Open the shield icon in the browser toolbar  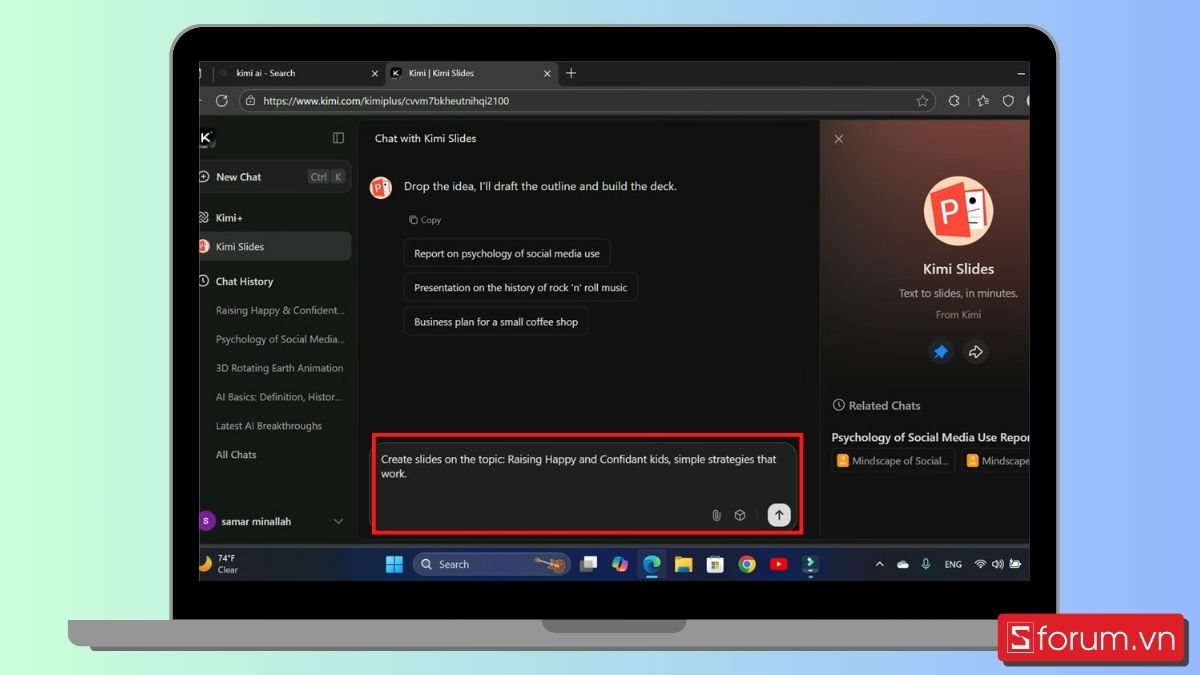1008,101
